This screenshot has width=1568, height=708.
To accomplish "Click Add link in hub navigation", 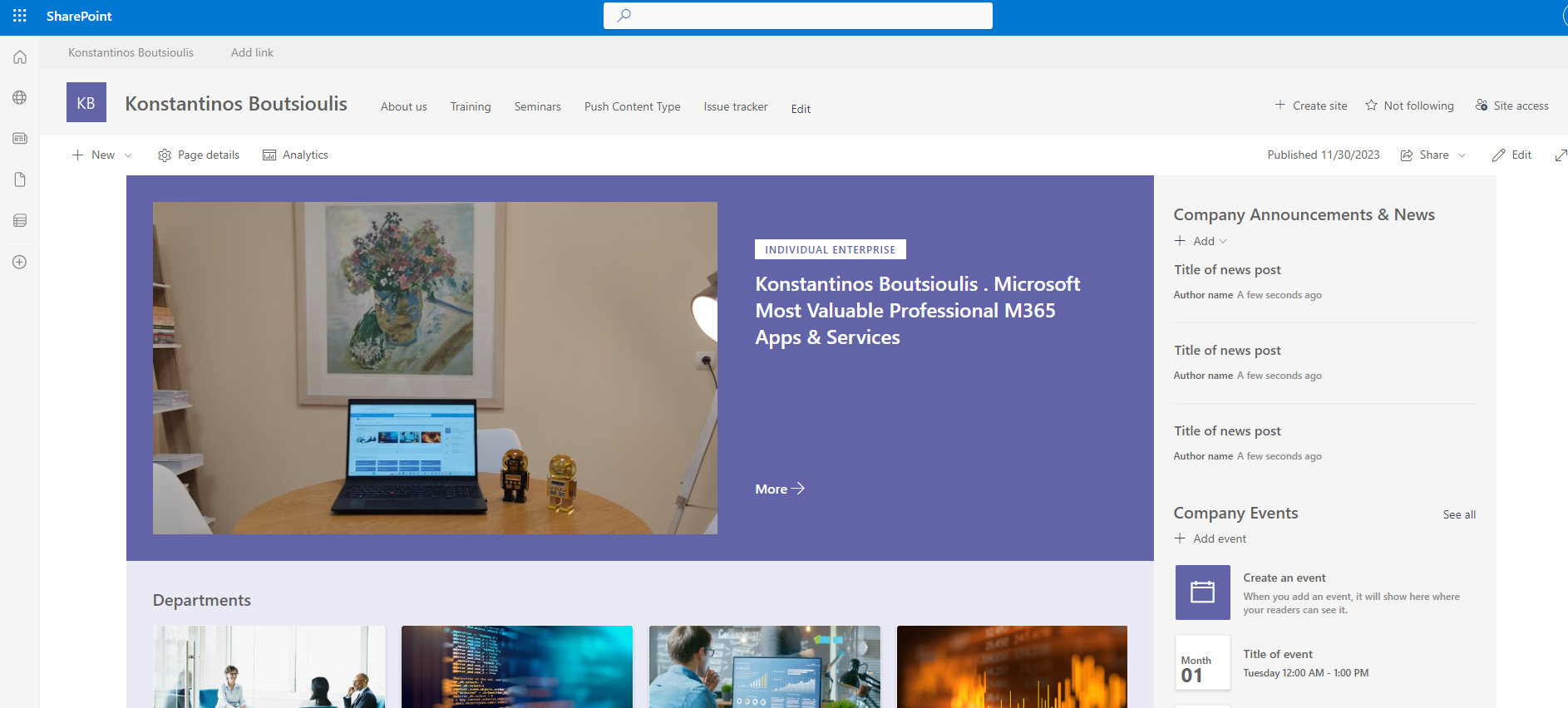I will pyautogui.click(x=252, y=52).
